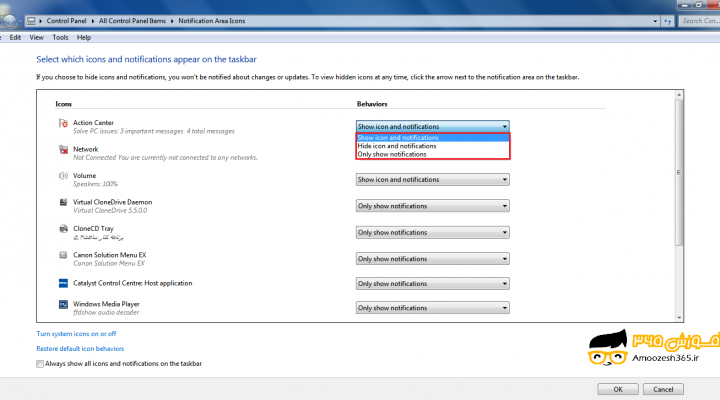Viewport: 720px width, 400px height.
Task: Click Restore default icon behaviors link
Action: [80, 349]
